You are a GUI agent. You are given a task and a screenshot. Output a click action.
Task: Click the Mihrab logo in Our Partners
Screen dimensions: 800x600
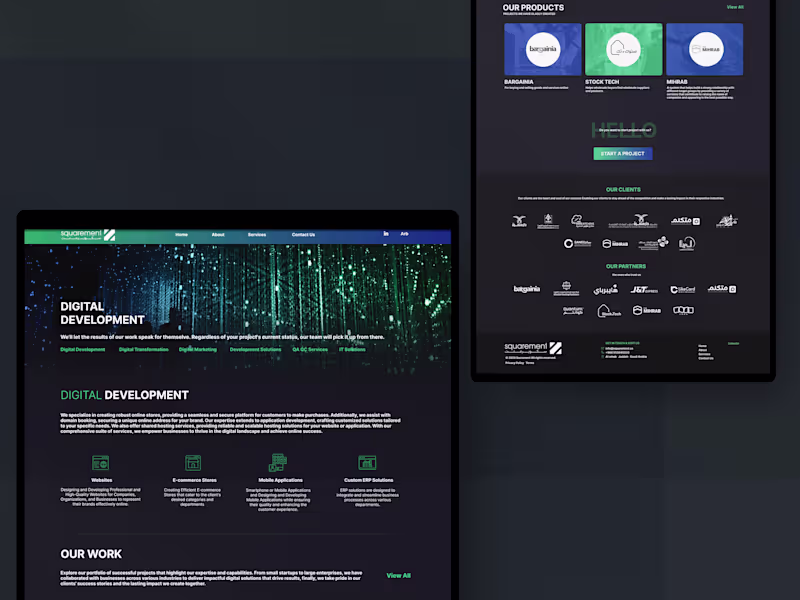pyautogui.click(x=646, y=310)
